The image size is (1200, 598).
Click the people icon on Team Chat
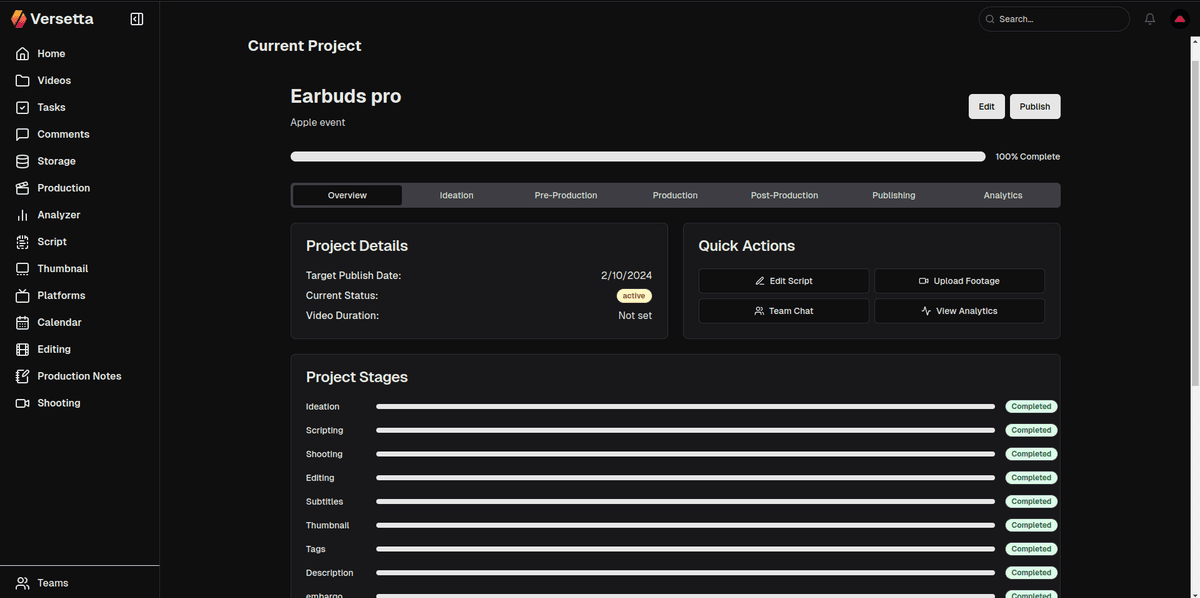(759, 311)
